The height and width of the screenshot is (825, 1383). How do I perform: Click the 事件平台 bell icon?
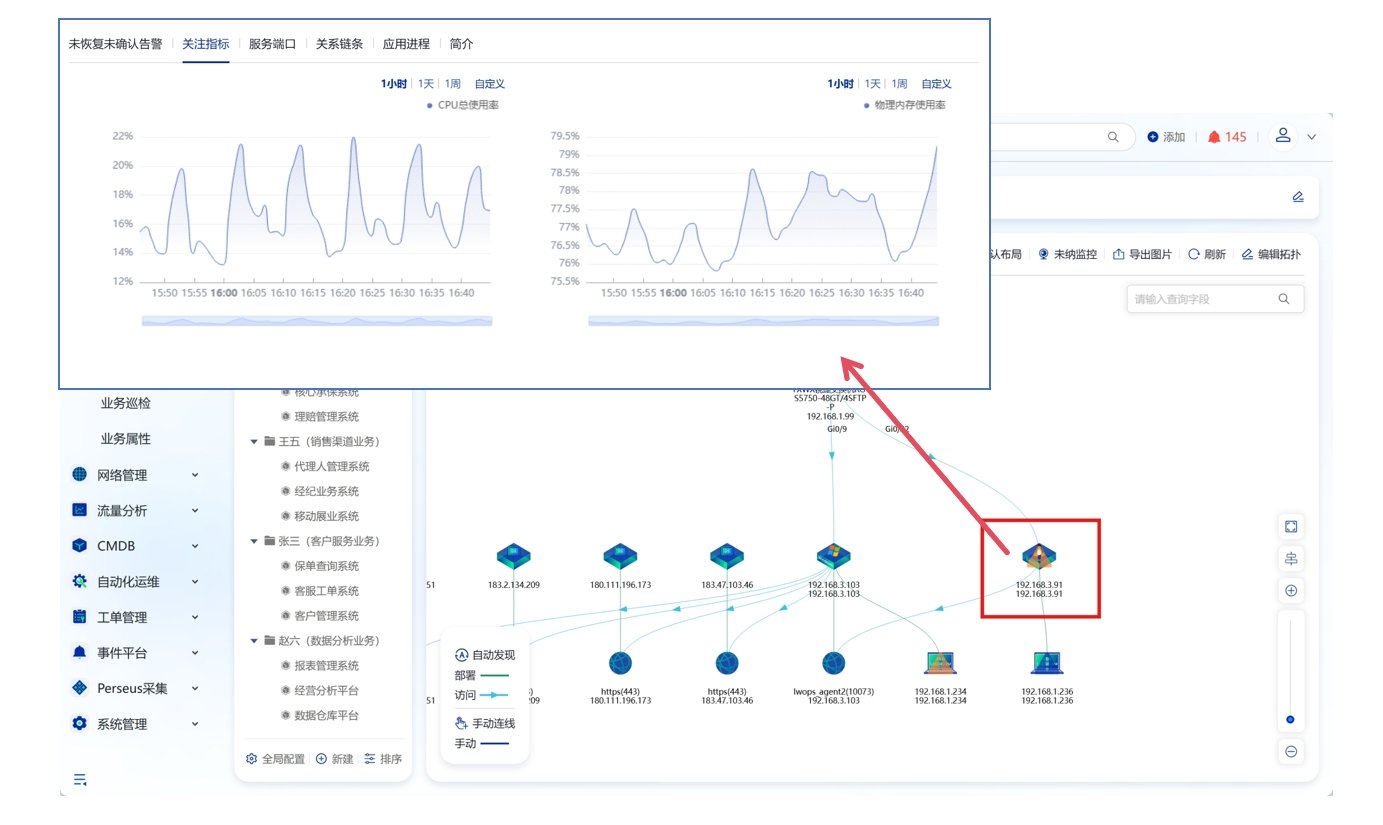(80, 652)
